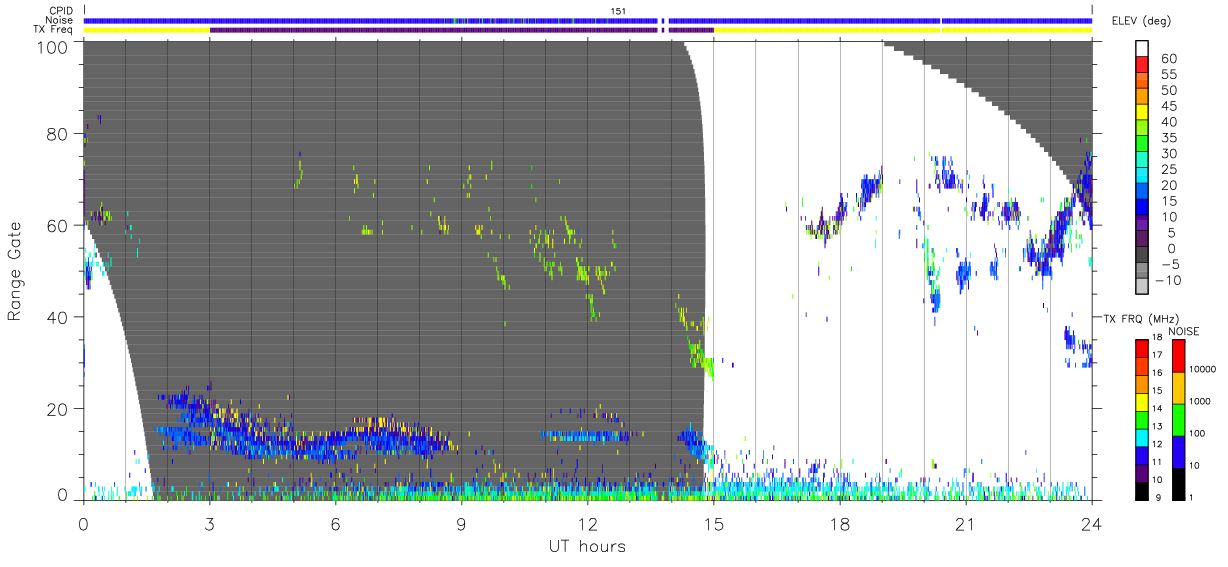Click the '-10' label on ELEV scale

[1170, 280]
